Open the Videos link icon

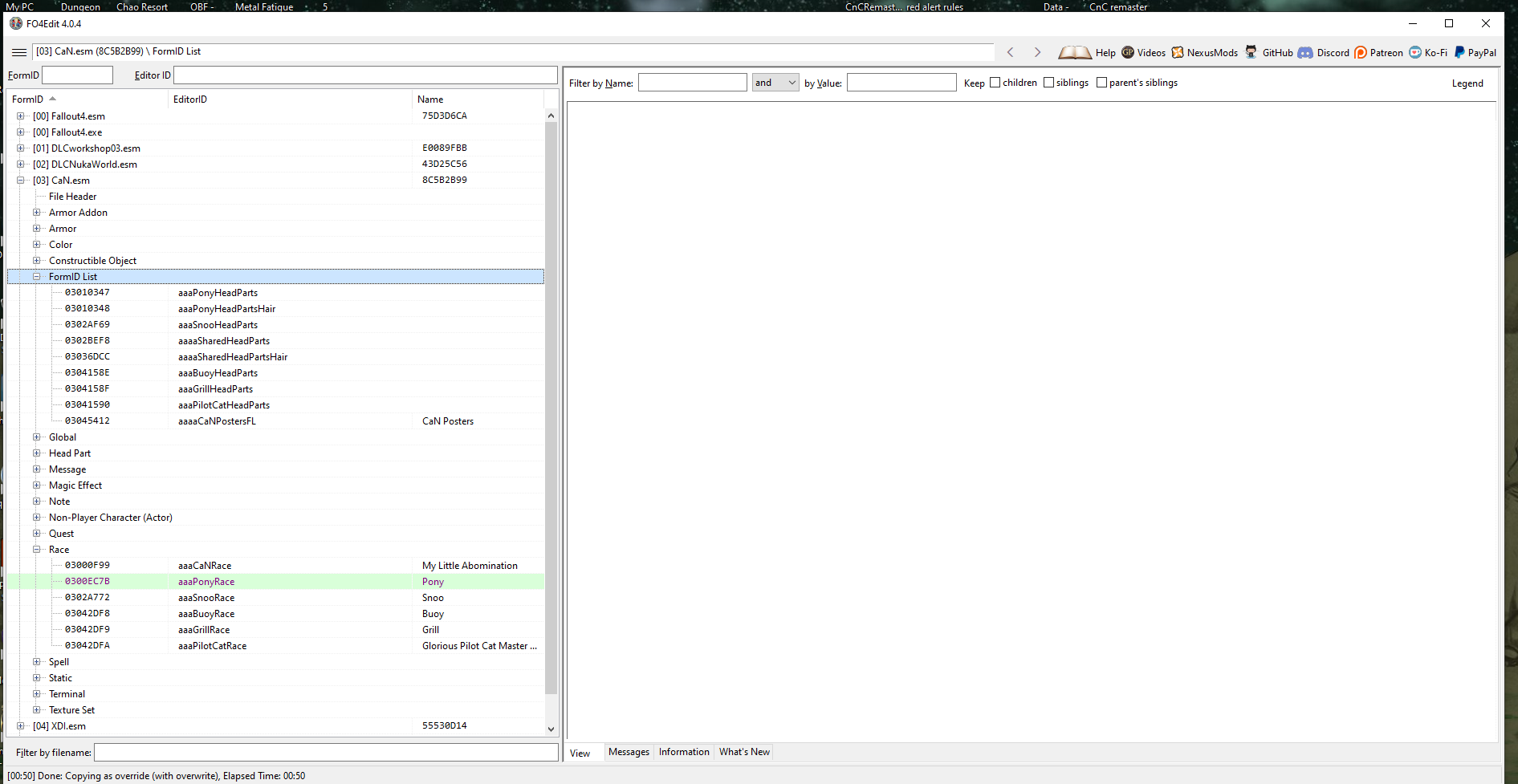click(1128, 52)
